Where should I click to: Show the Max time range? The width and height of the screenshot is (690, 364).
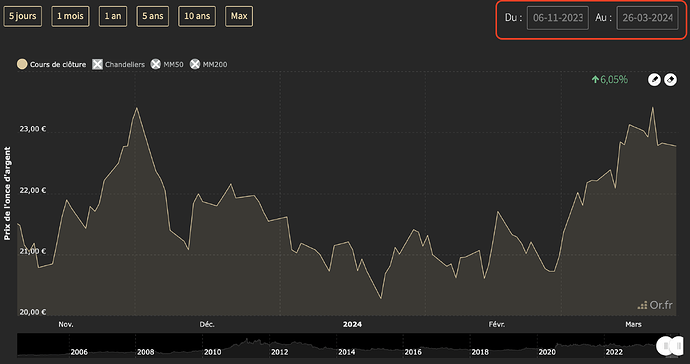point(239,16)
